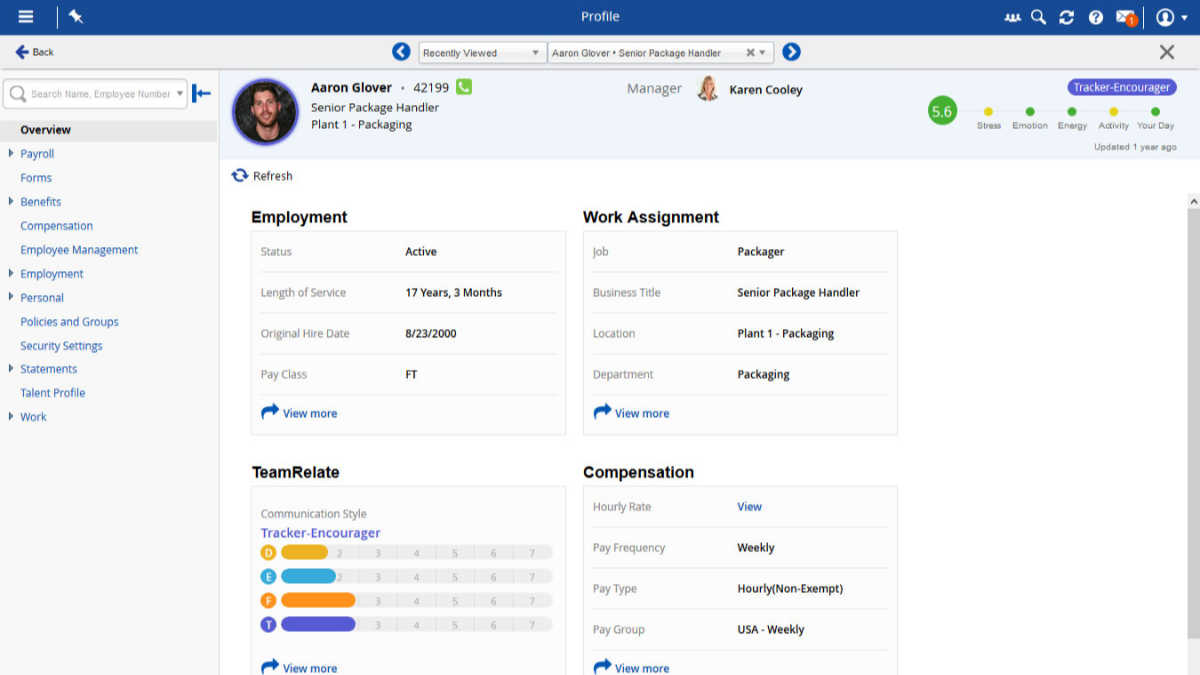
Task: Click View link for Hourly Rate
Action: coord(749,507)
